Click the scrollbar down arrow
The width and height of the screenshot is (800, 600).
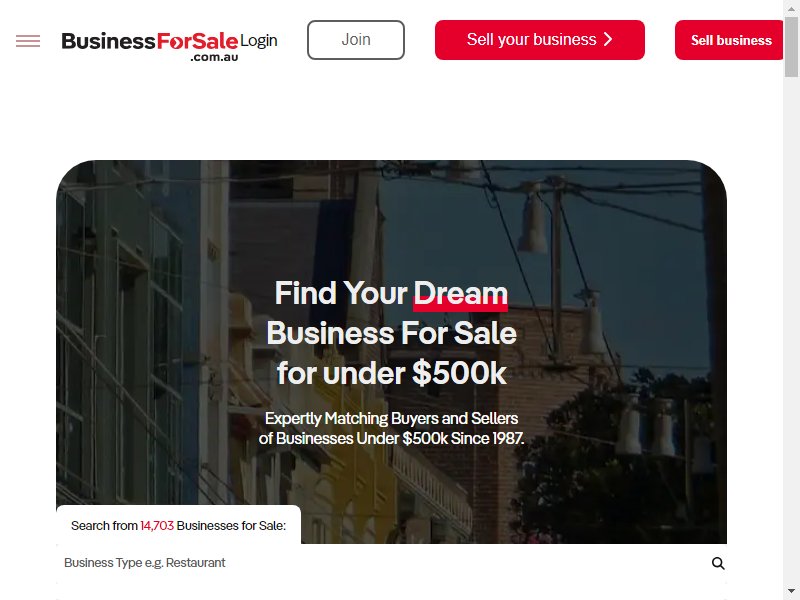coord(791,590)
